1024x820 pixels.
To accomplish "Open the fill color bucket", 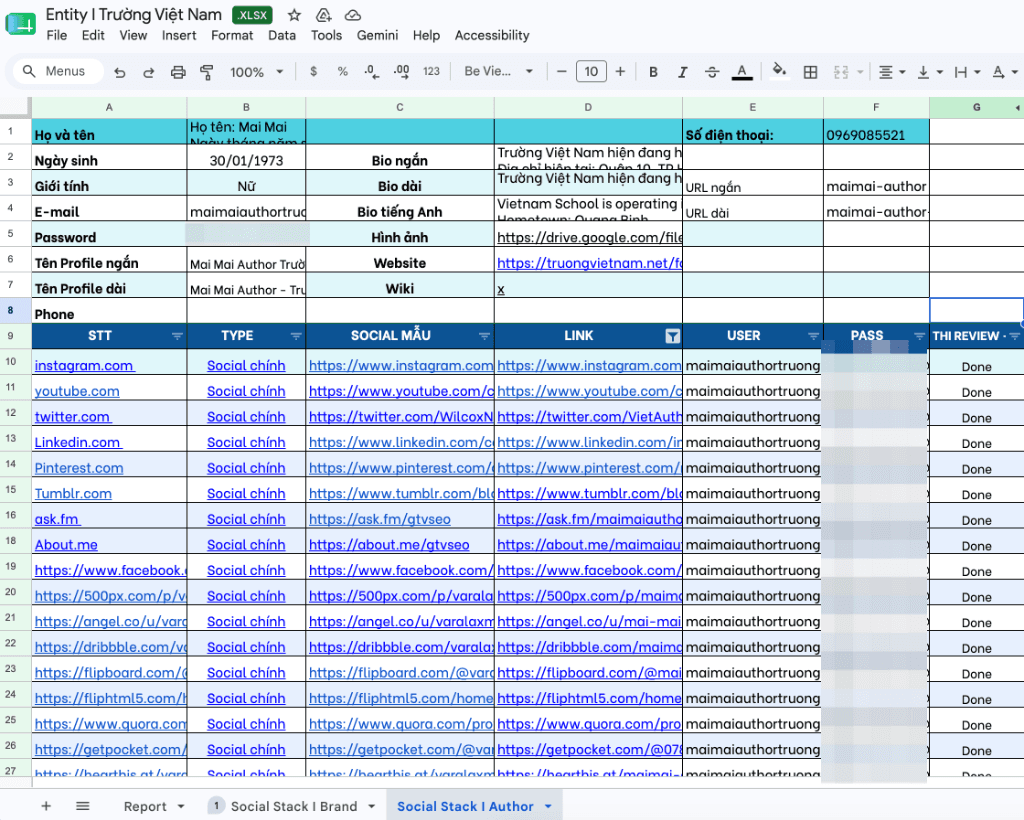I will pyautogui.click(x=778, y=71).
